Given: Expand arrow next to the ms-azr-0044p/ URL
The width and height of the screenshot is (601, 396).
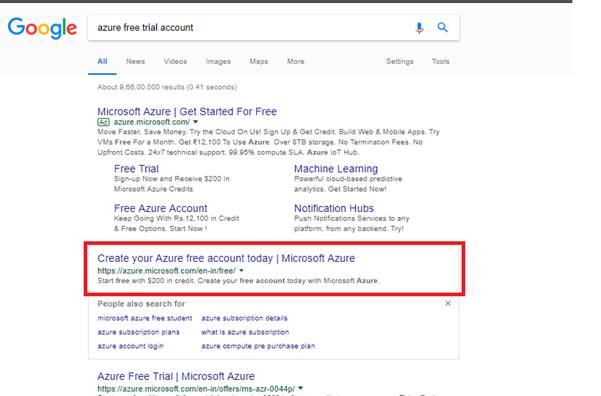Looking at the screenshot, I should [x=300, y=388].
